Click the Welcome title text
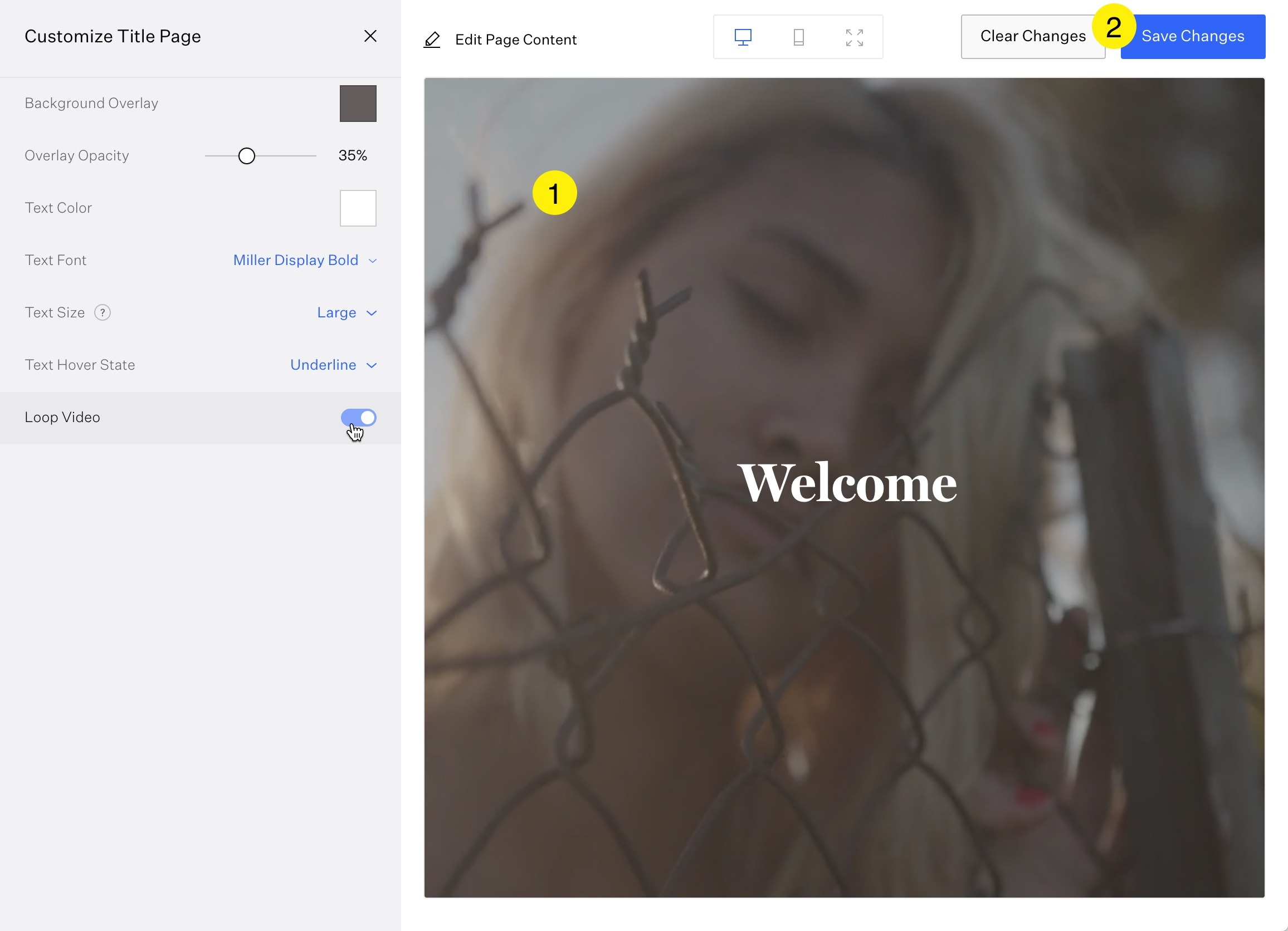This screenshot has height=931, width=1288. pos(847,484)
